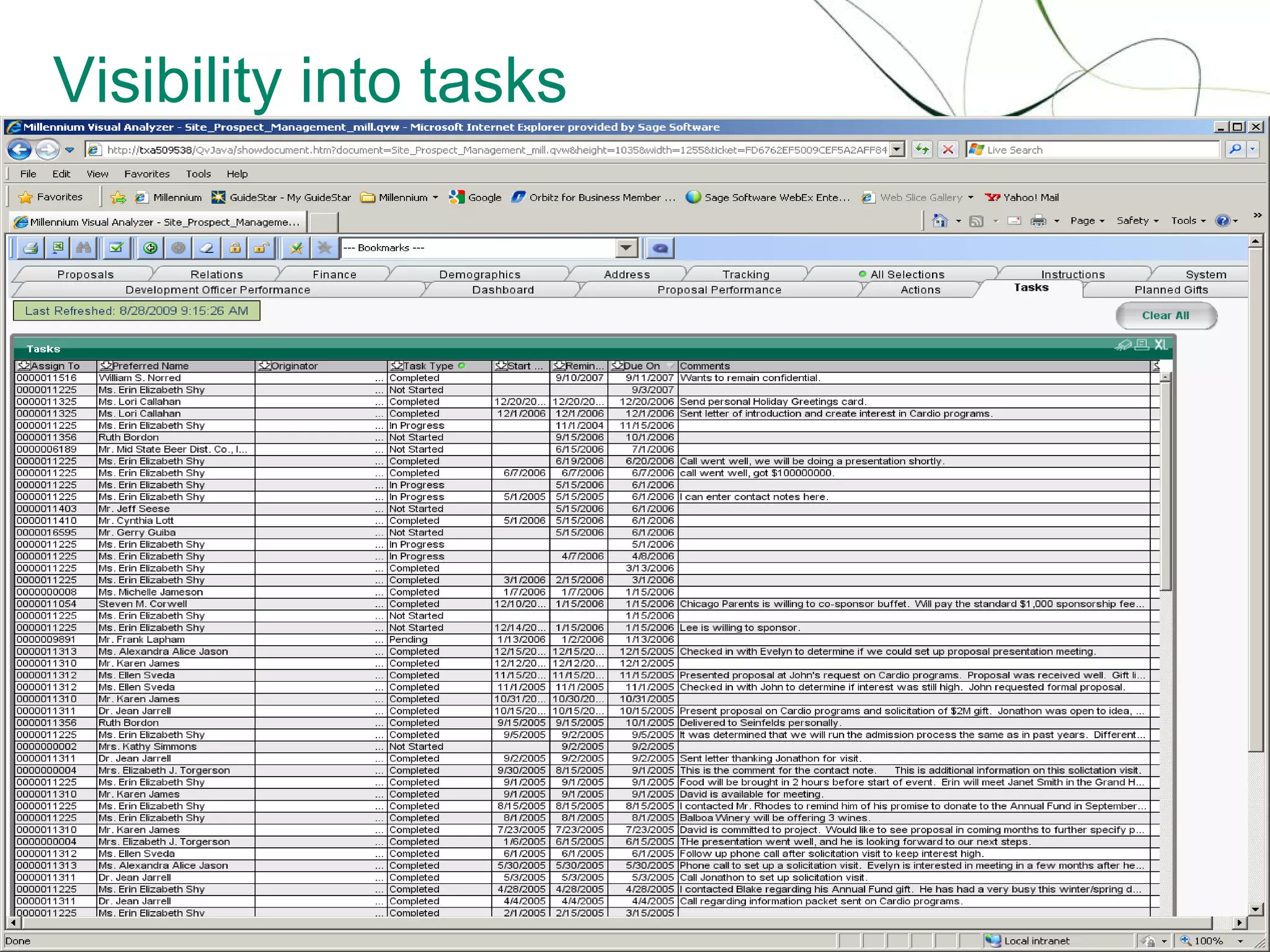
Task: Click the blue Help question mark icon
Action: click(x=1222, y=221)
